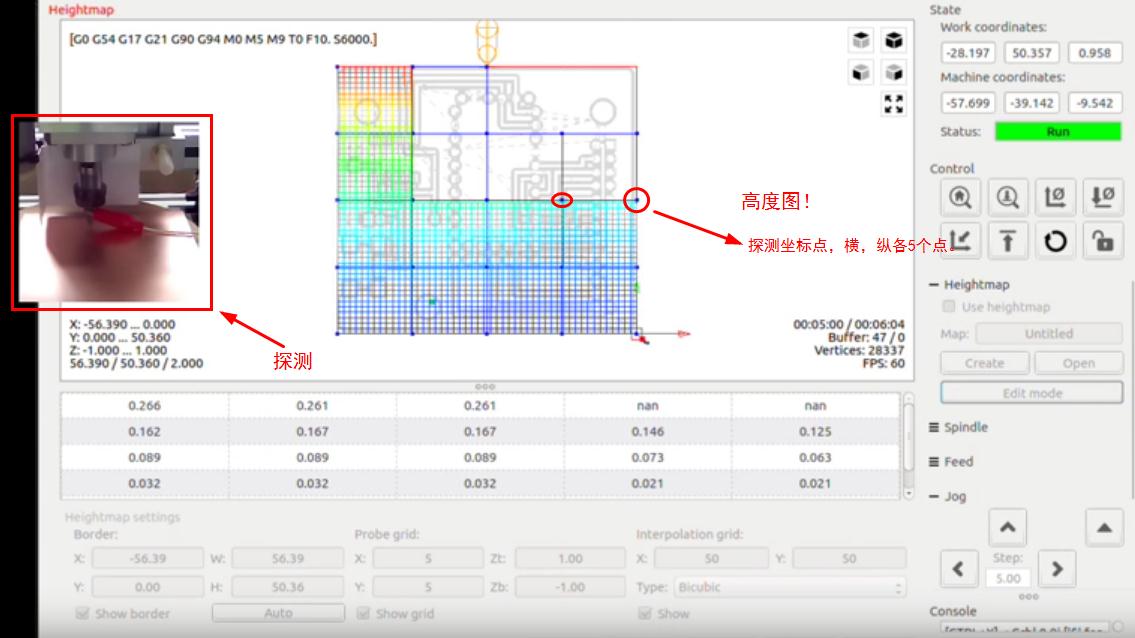1135x638 pixels.
Task: Click the Unlock padlock button
Action: [1102, 241]
